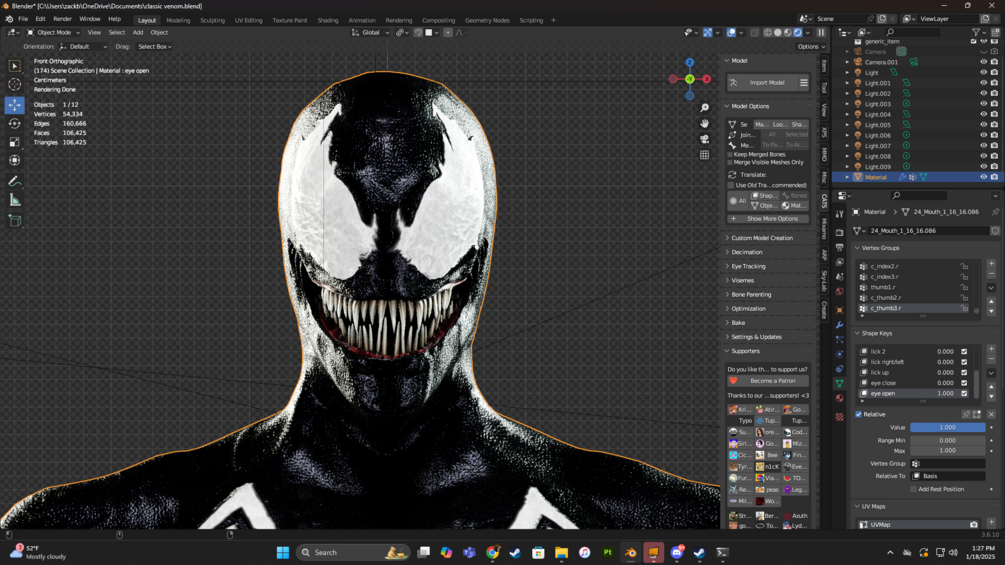Hide Light.003 using its eye icon
This screenshot has width=1005, height=565.
983,104
